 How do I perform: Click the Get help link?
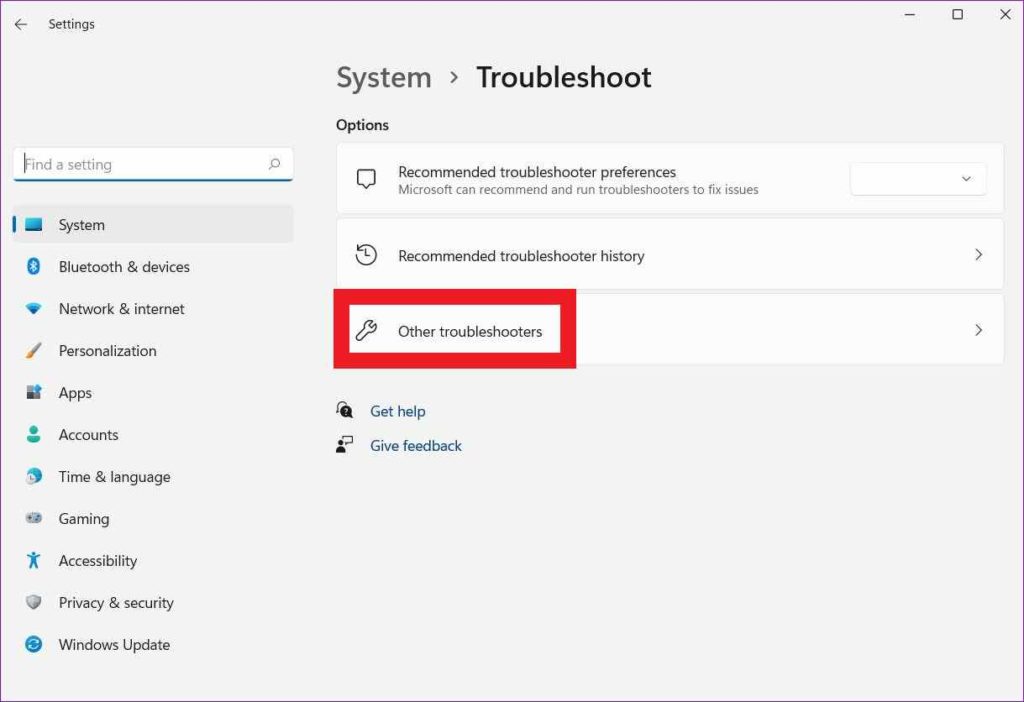pos(398,411)
